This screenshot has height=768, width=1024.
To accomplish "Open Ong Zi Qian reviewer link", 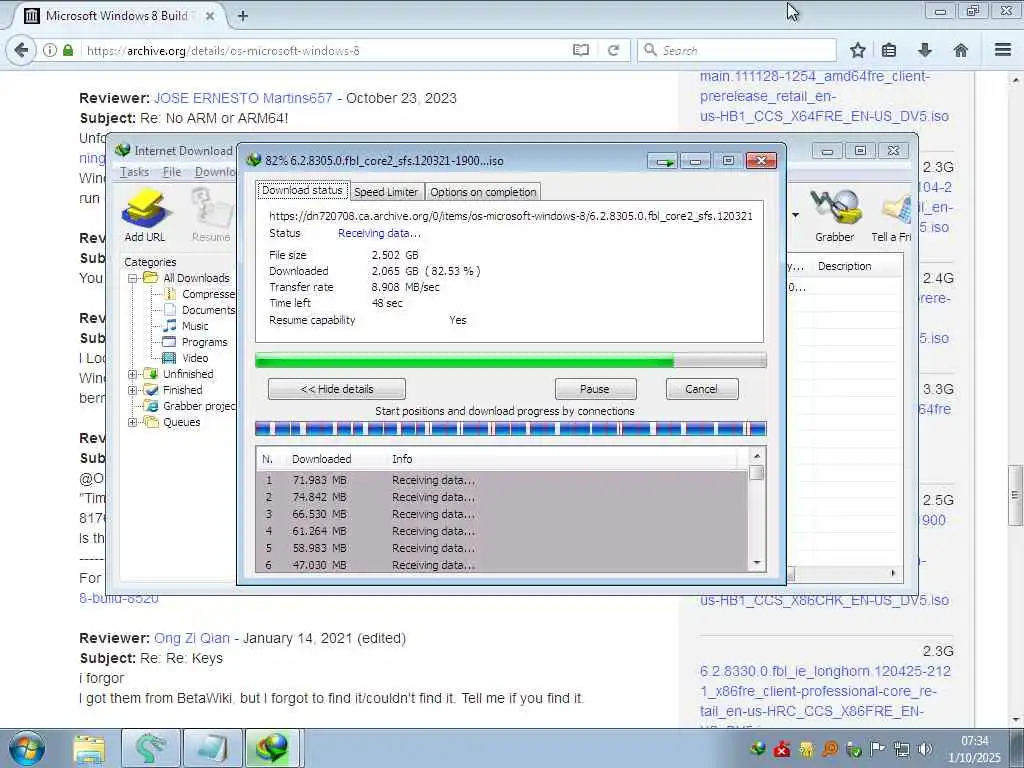I will pyautogui.click(x=192, y=638).
